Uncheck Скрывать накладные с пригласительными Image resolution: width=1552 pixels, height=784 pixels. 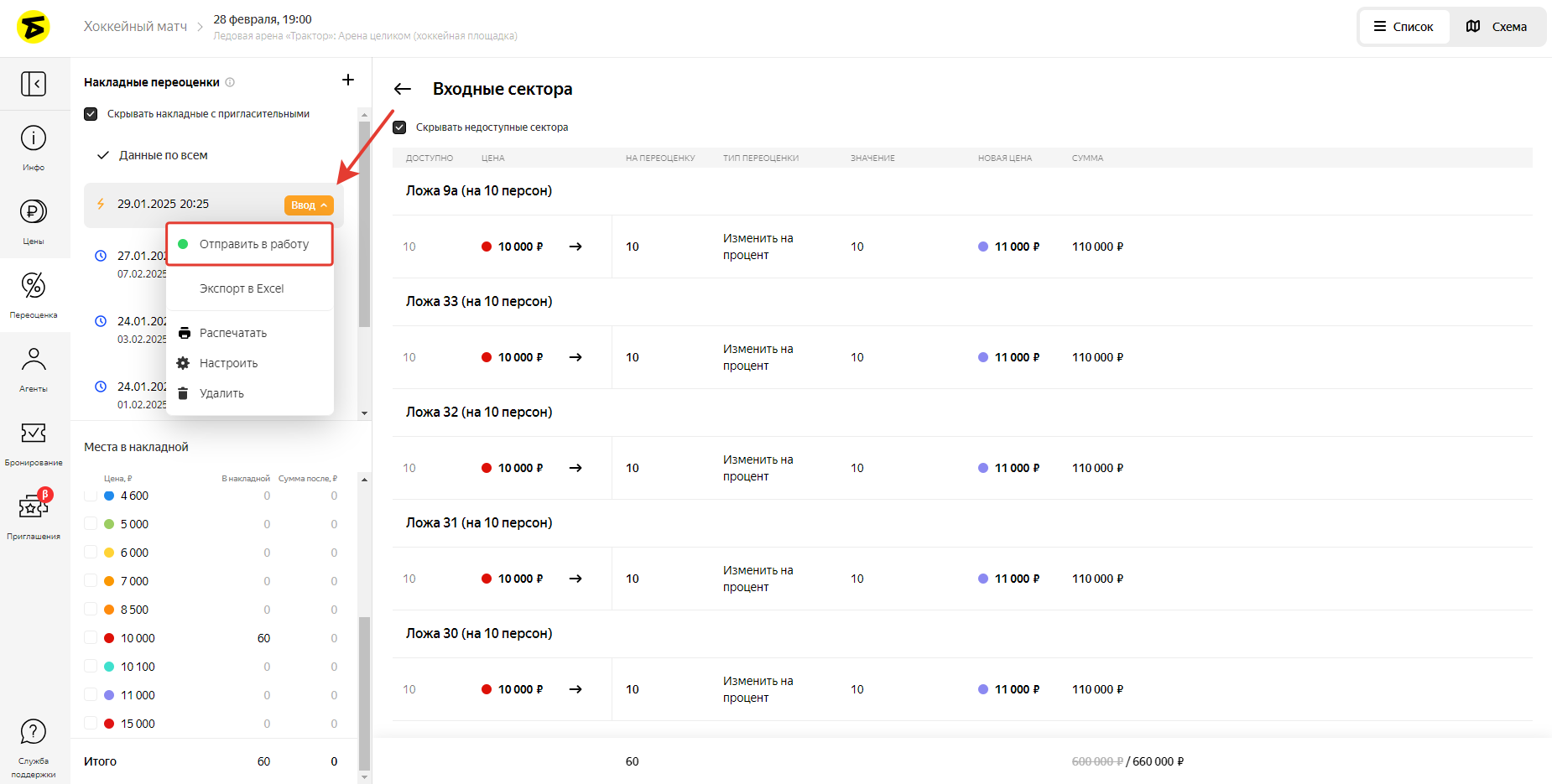(91, 114)
